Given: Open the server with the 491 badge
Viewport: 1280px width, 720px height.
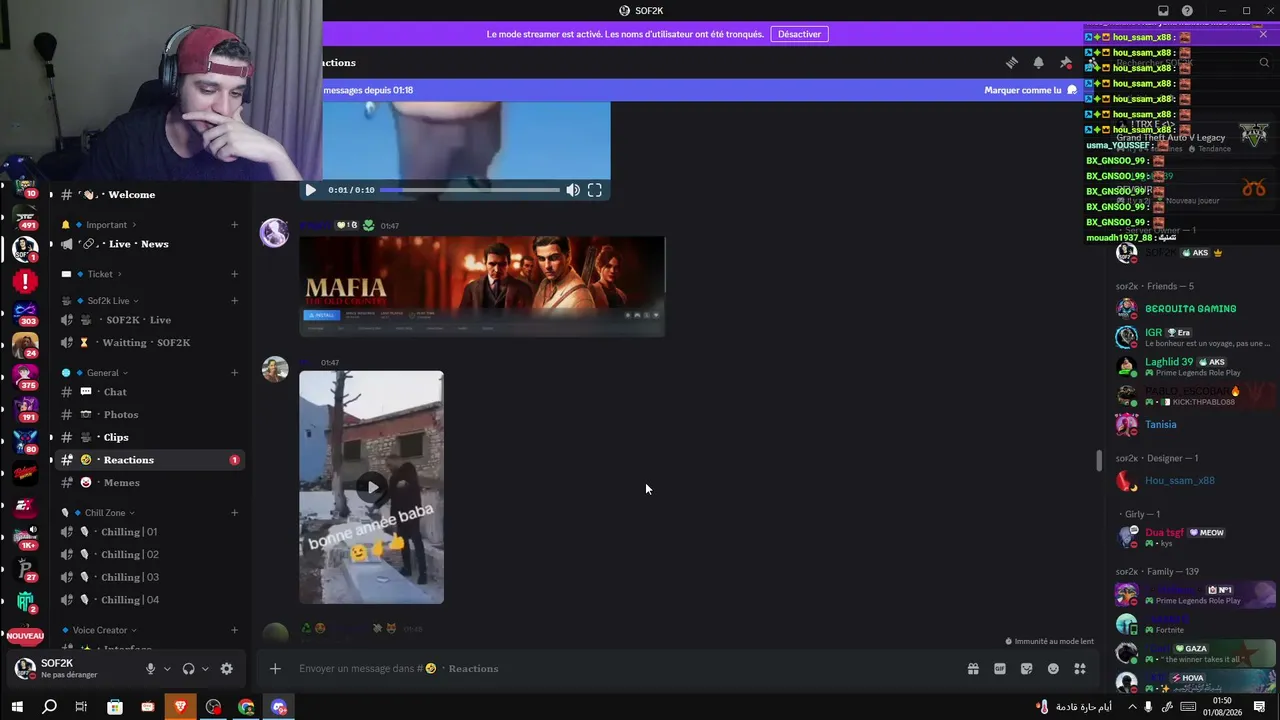Looking at the screenshot, I should click(x=25, y=217).
